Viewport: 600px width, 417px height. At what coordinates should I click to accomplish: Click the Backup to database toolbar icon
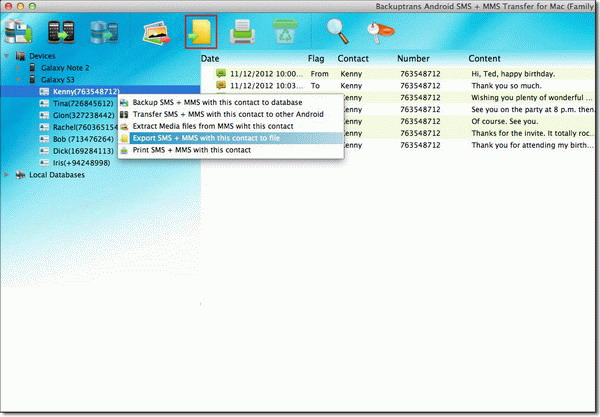pos(18,31)
